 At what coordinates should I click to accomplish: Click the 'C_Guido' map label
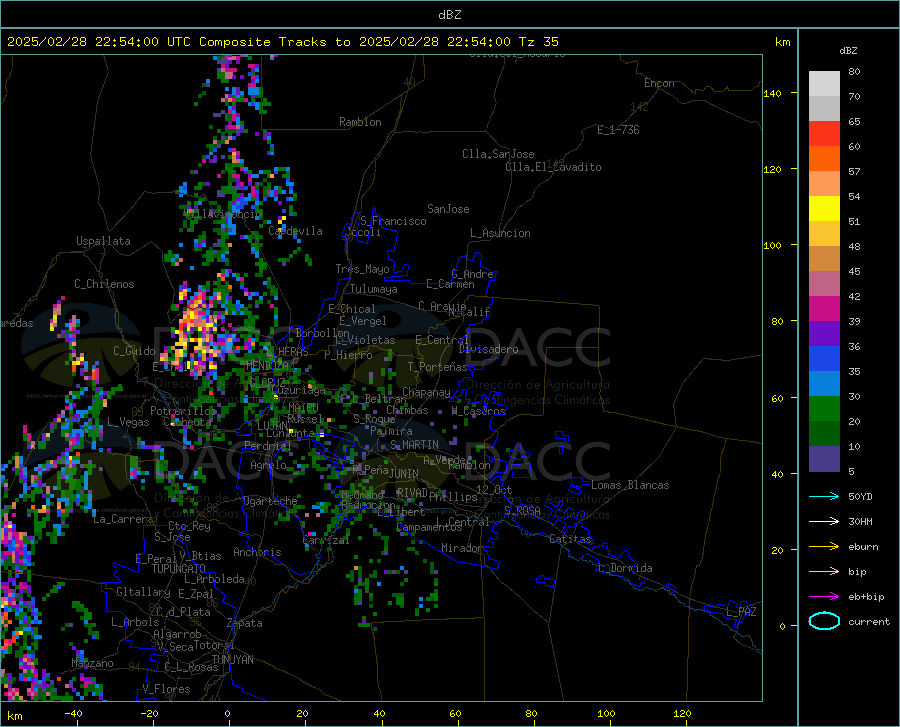(134, 351)
